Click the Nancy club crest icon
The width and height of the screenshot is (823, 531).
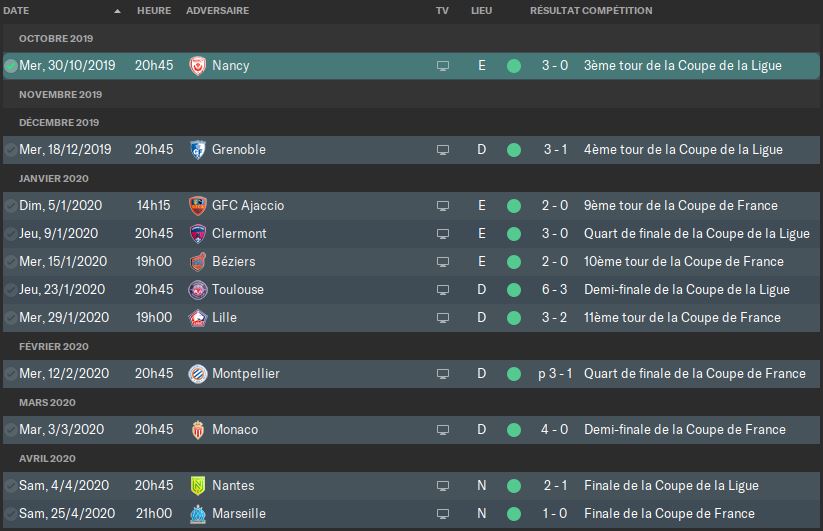[x=197, y=66]
